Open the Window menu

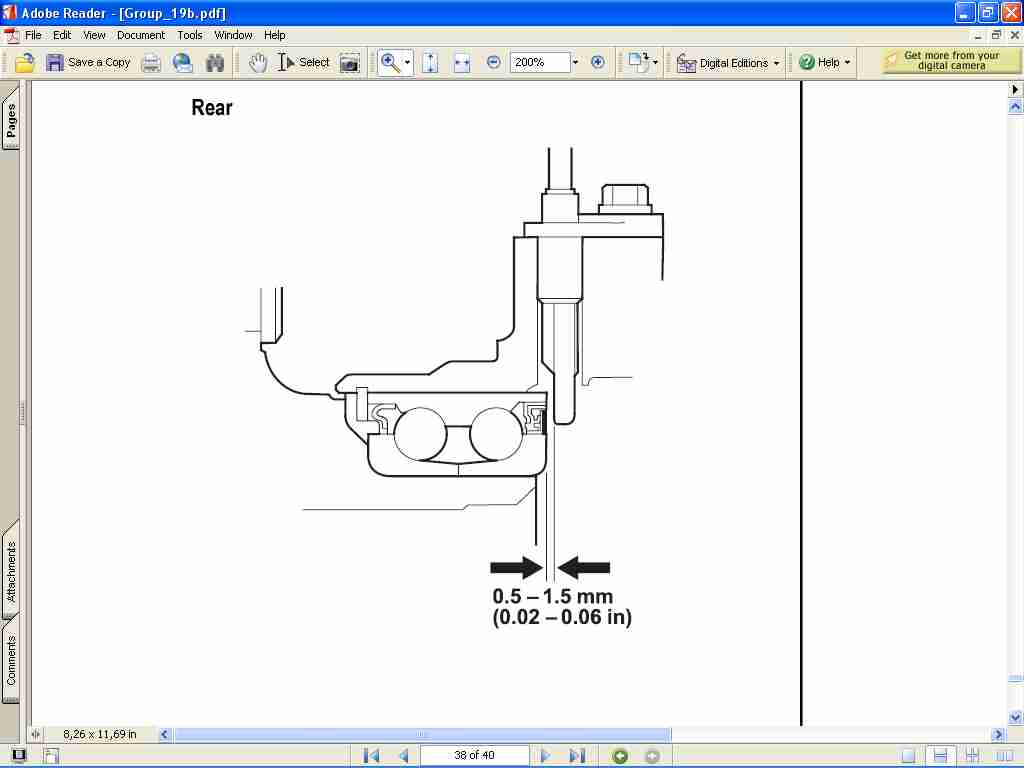233,35
